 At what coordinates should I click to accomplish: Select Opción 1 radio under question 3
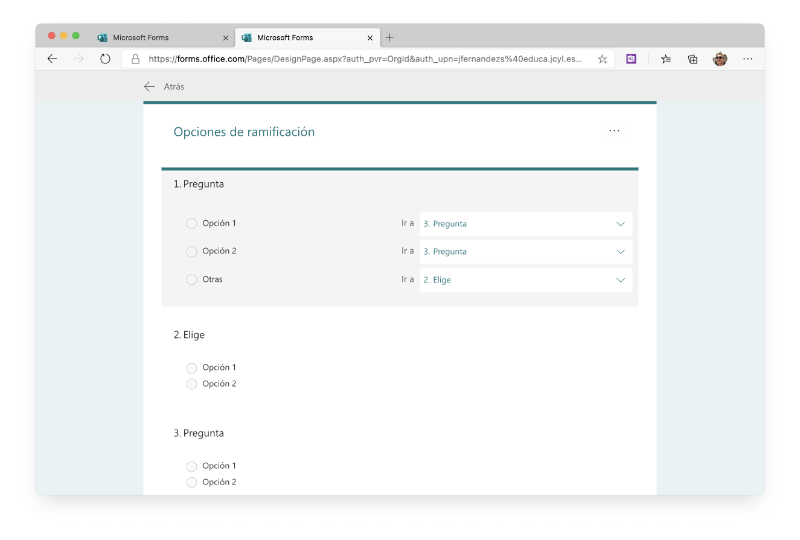(x=191, y=466)
